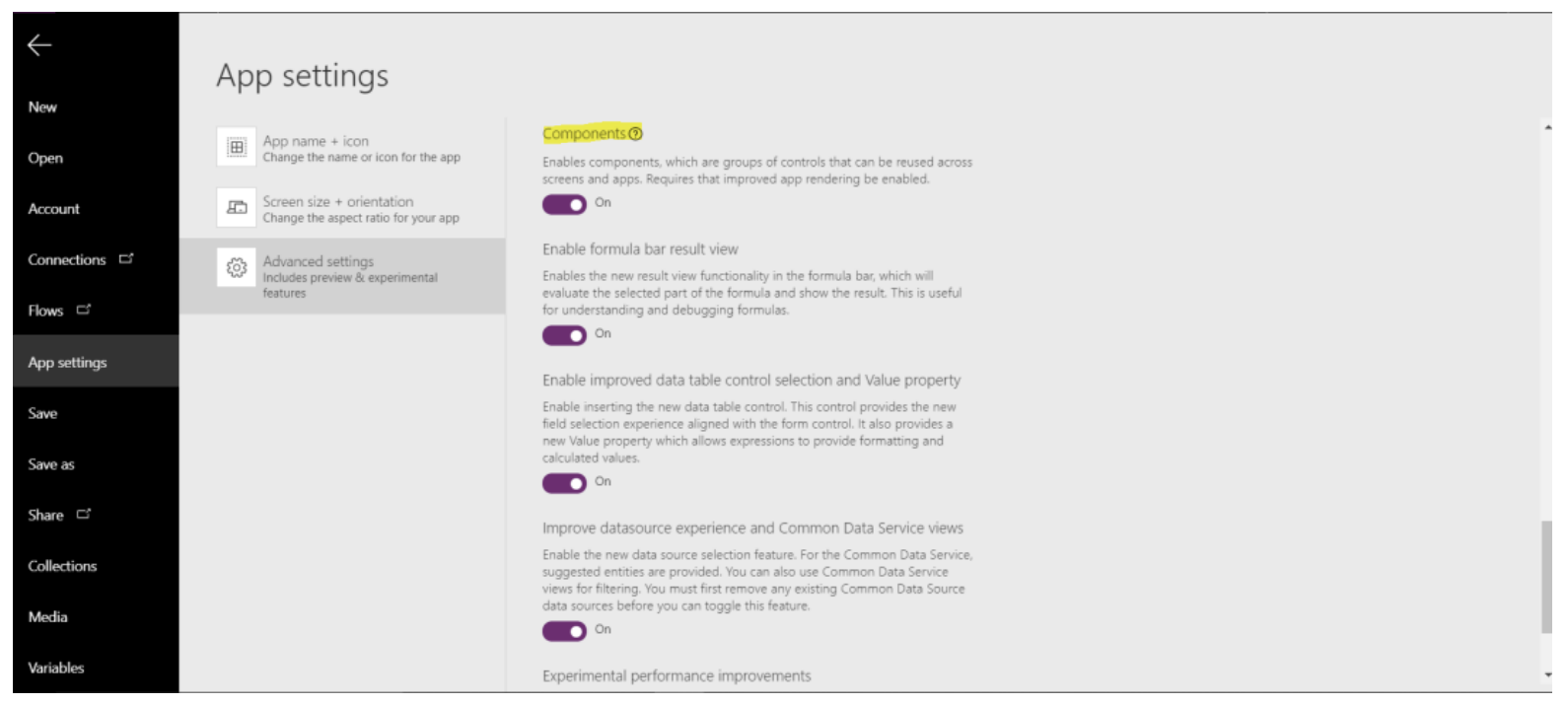The image size is (1568, 704).
Task: Click the App name + icon grid icon
Action: pos(237,148)
